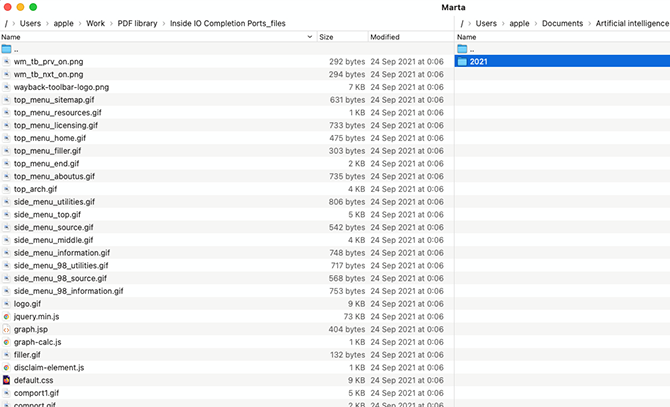Click modified date of logo.gif row

click(x=407, y=304)
